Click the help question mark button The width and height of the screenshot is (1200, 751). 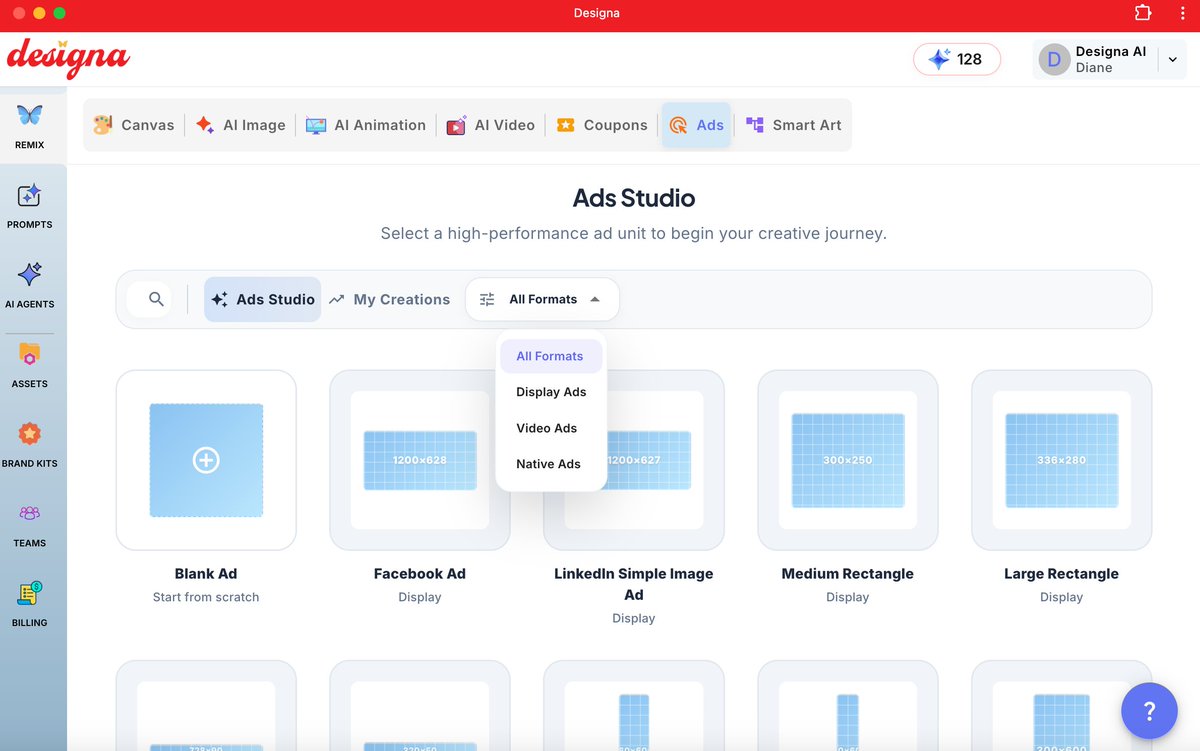pyautogui.click(x=1149, y=711)
